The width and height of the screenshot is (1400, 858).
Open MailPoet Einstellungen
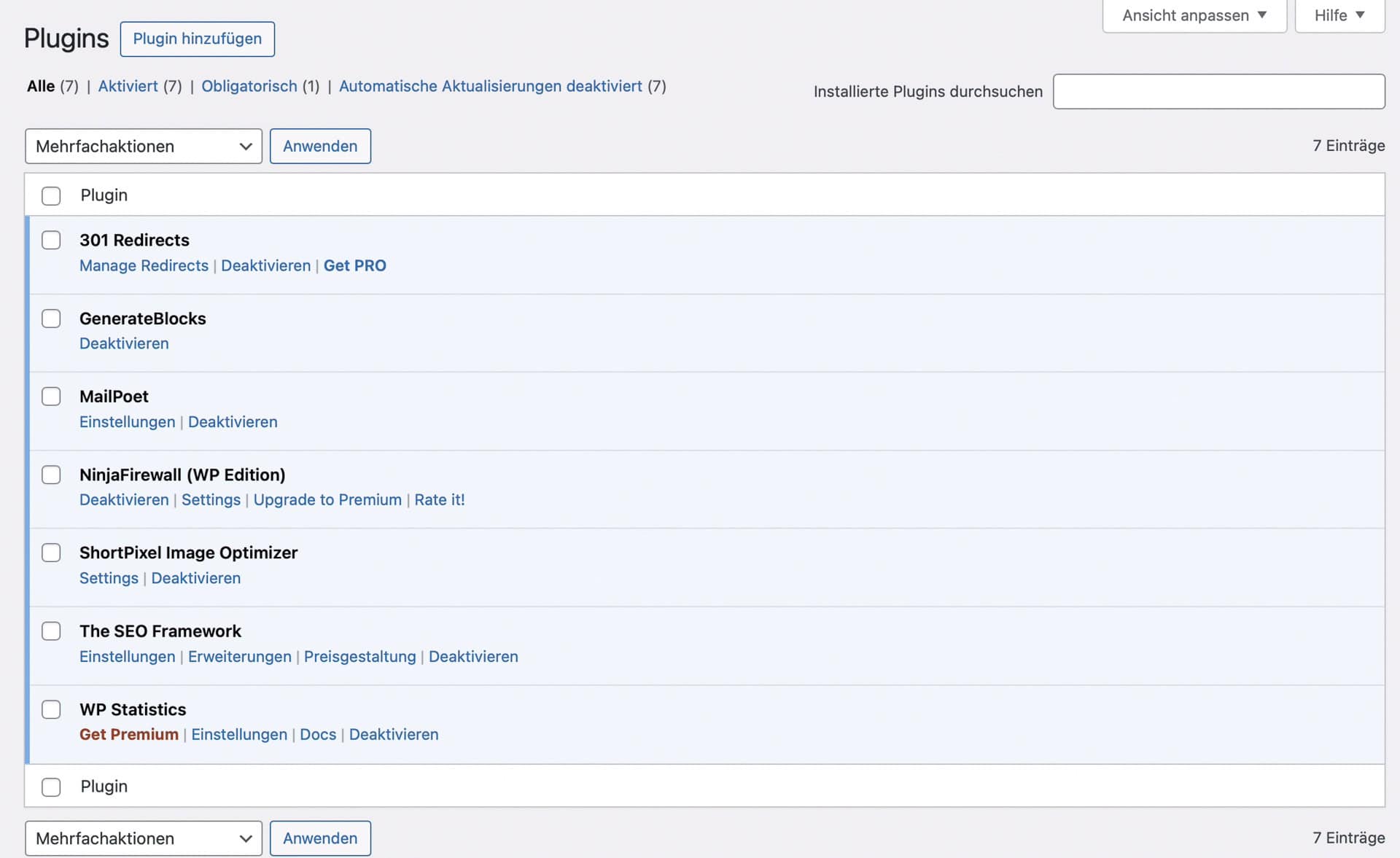128,422
